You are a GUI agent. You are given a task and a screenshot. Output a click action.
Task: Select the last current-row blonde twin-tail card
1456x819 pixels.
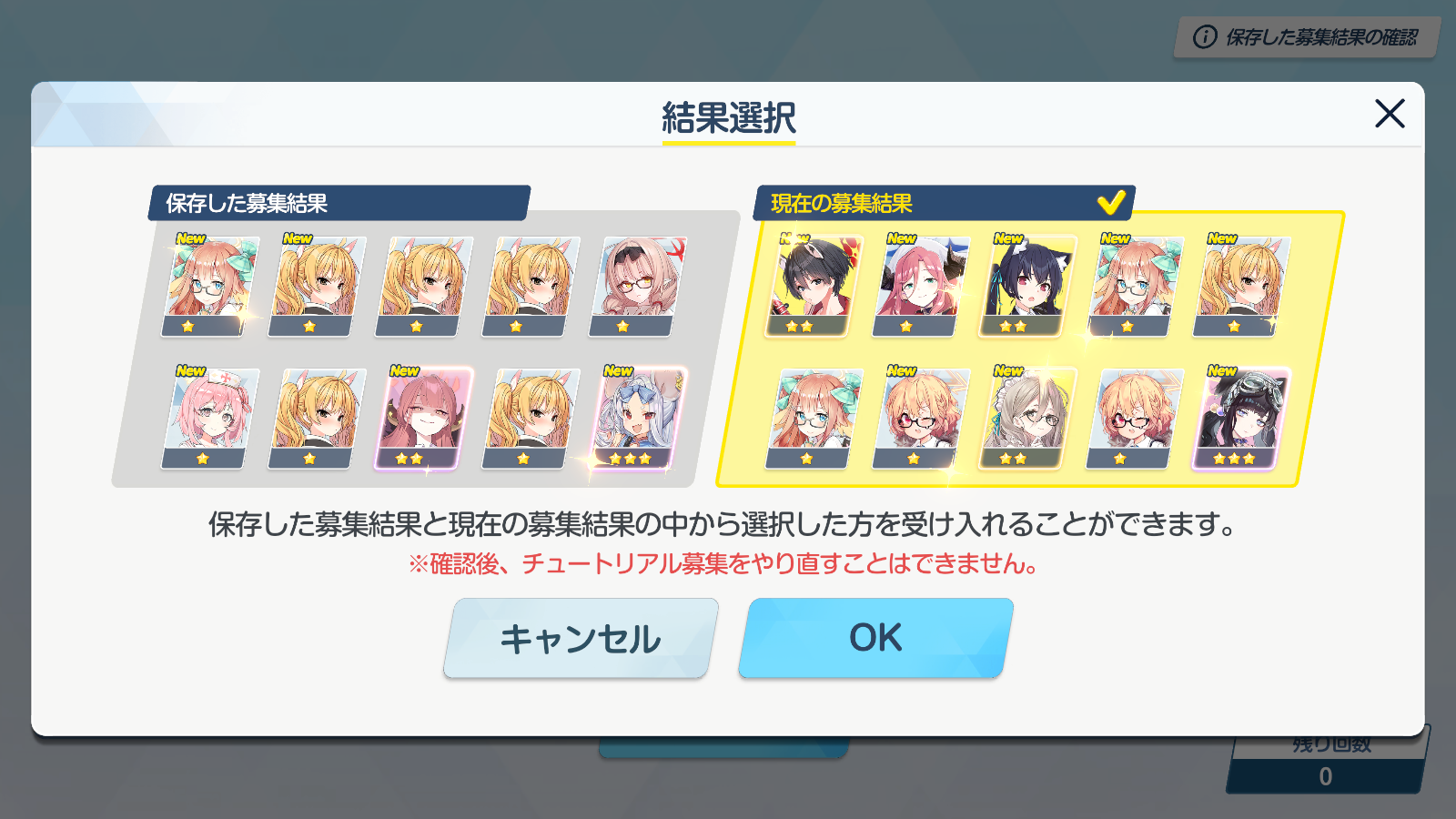1241,287
